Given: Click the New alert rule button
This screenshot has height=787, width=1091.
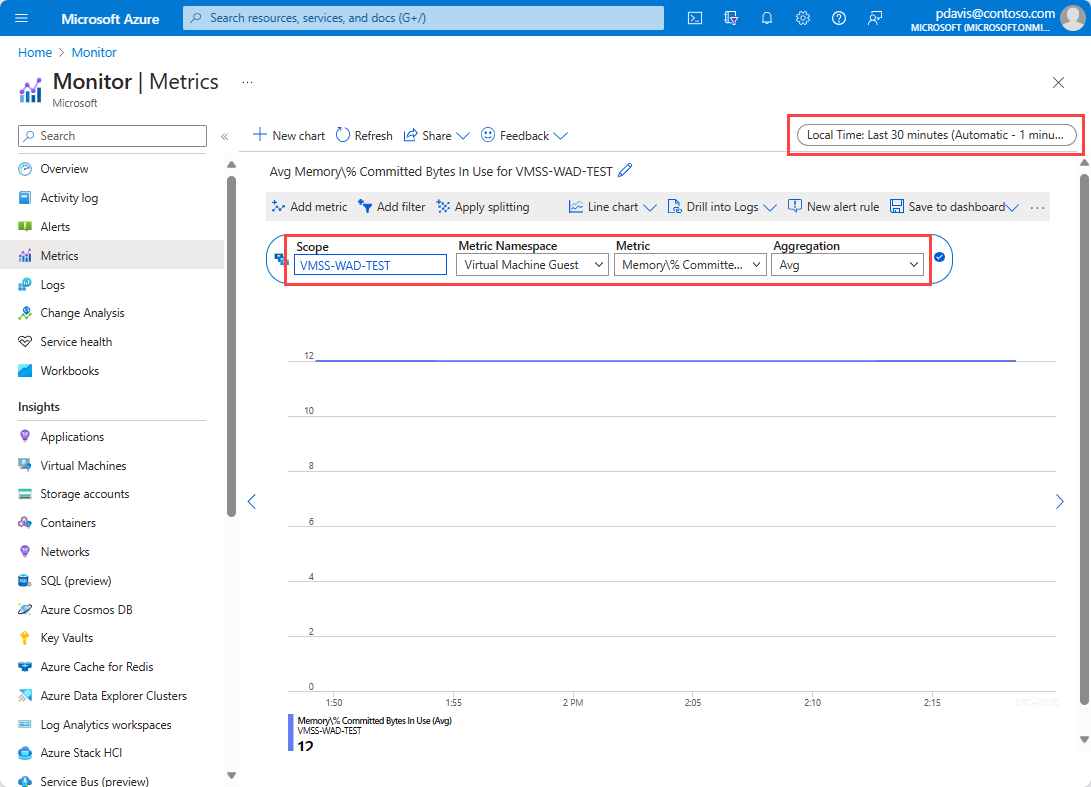Looking at the screenshot, I should point(833,207).
